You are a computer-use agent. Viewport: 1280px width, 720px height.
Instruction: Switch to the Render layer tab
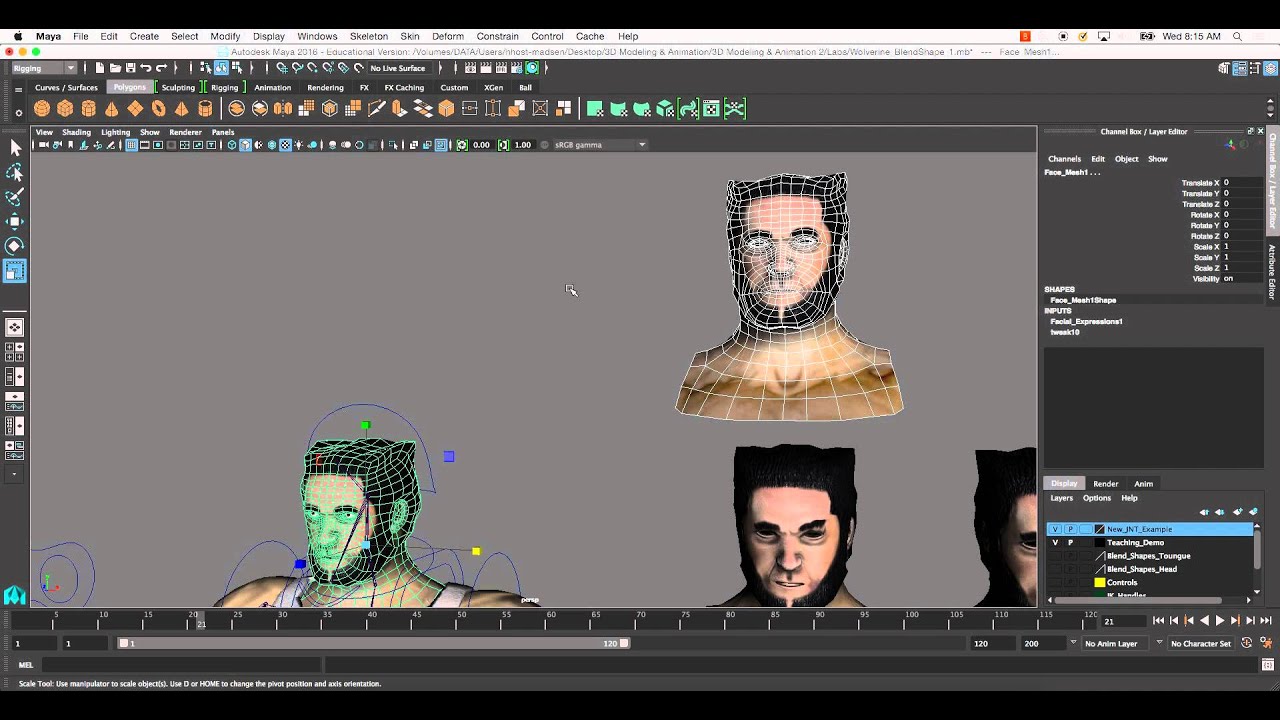click(1105, 484)
